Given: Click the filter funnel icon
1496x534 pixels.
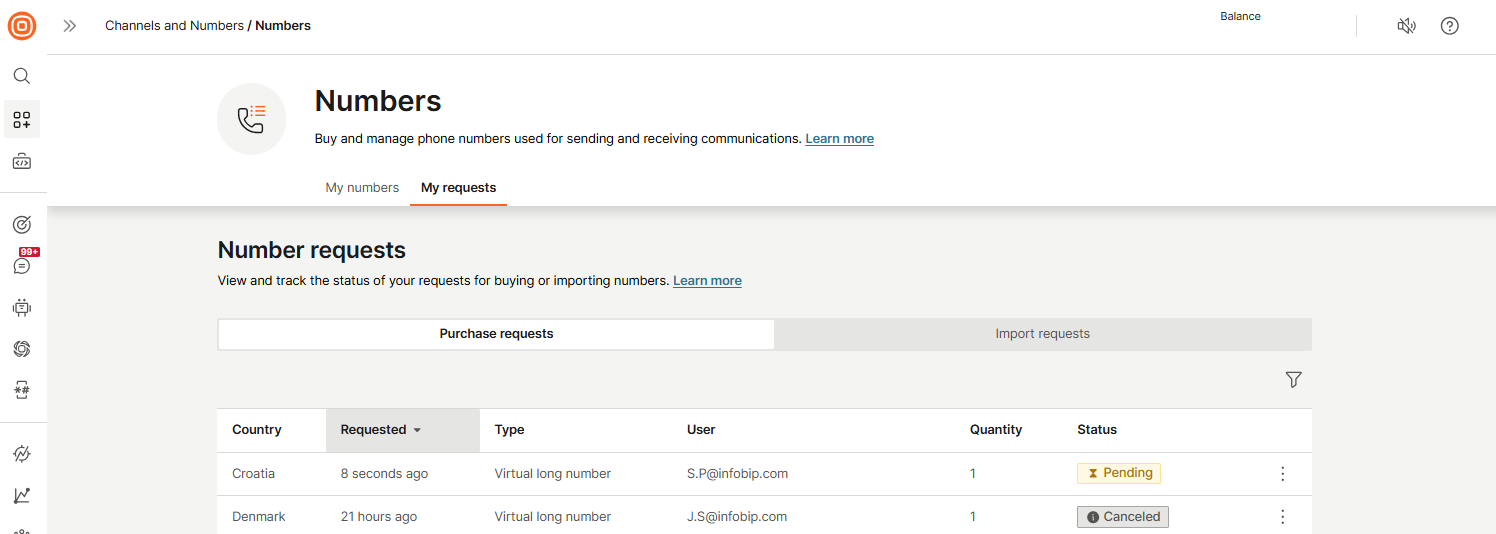Looking at the screenshot, I should point(1293,380).
